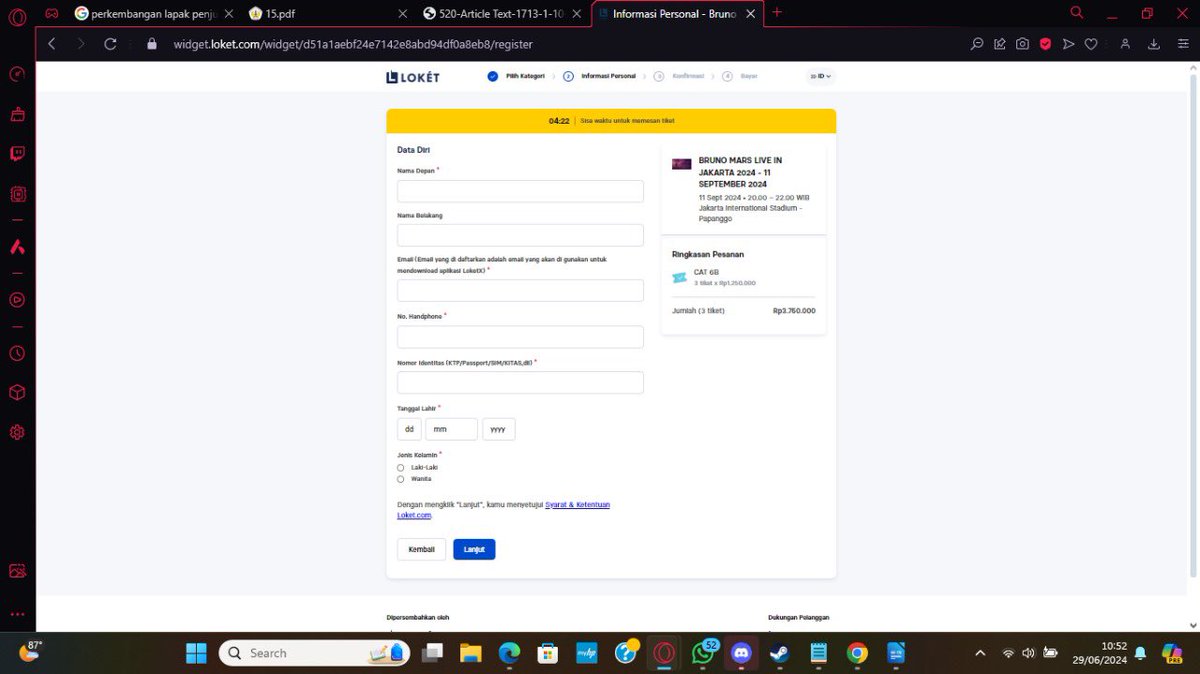Open the profile account icon

click(1126, 44)
